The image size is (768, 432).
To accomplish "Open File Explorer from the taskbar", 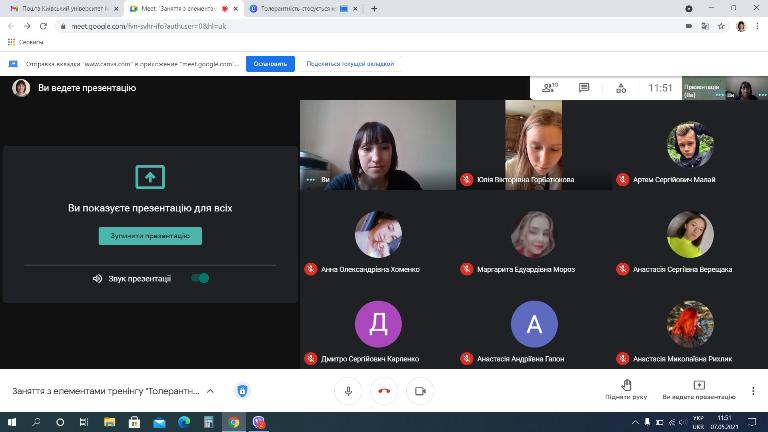I will (109, 422).
